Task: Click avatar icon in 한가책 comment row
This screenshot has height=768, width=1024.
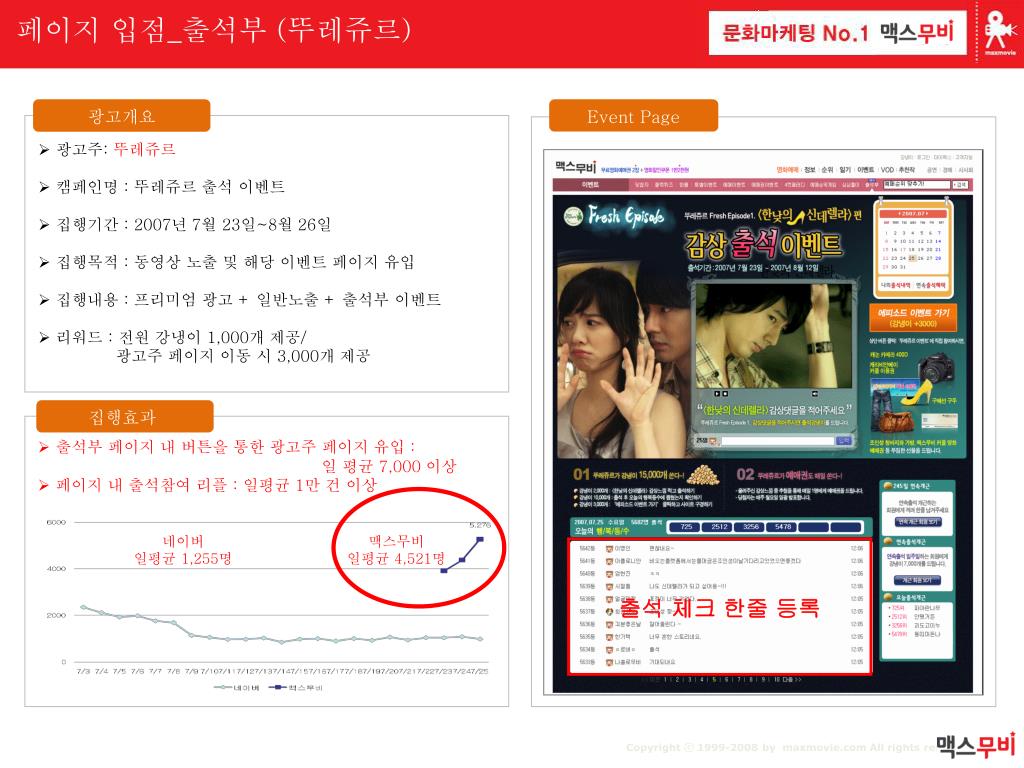Action: [x=609, y=637]
